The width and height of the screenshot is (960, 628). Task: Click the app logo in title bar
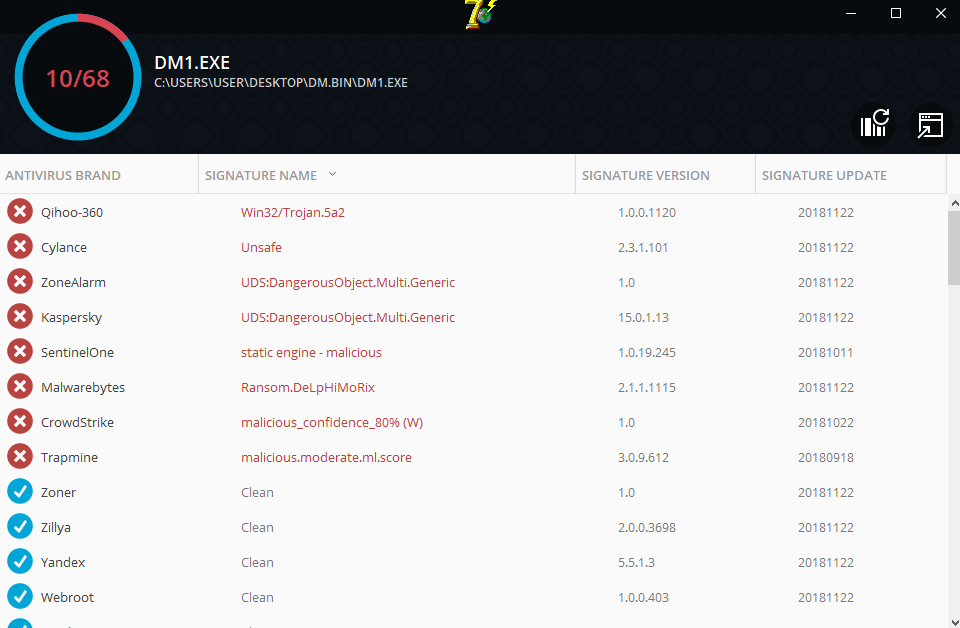480,14
